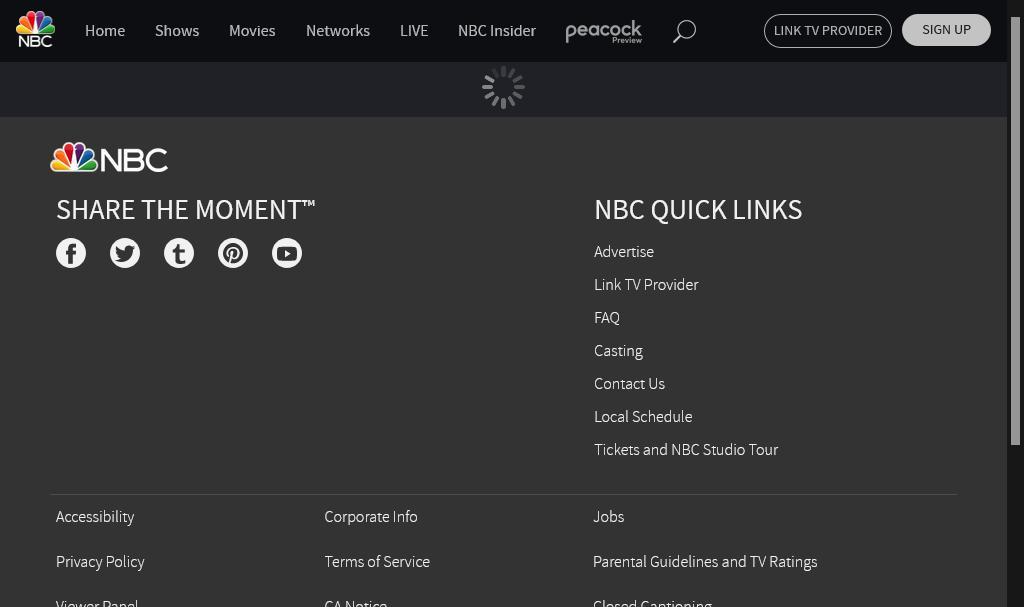
Task: Open the Movies menu item
Action: click(252, 31)
